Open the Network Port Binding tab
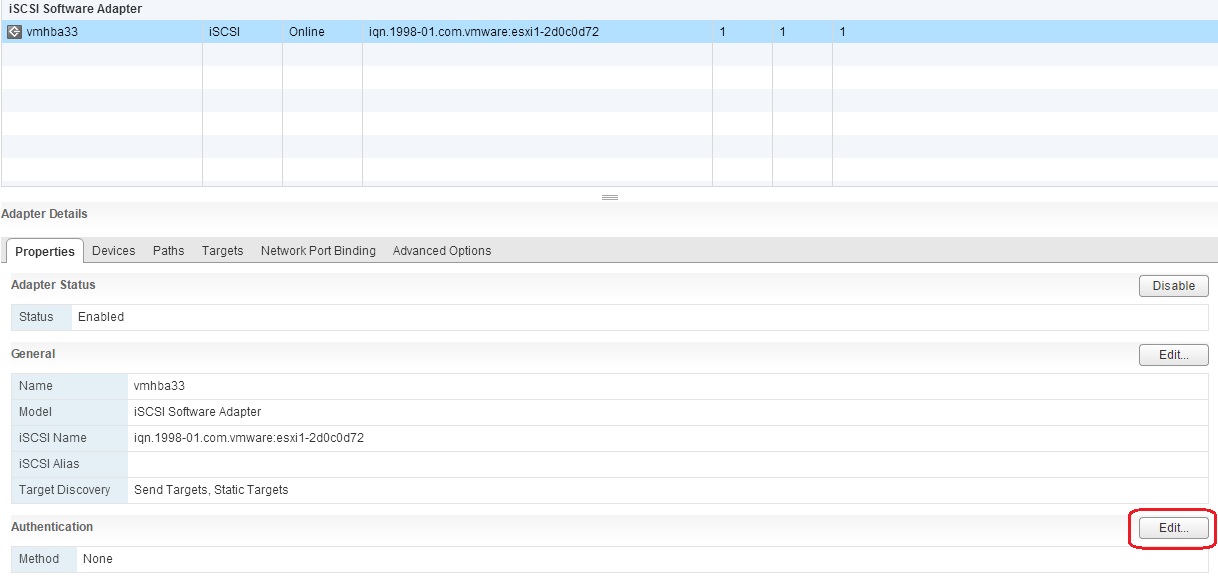Viewport: 1218px width, 588px height. [318, 250]
